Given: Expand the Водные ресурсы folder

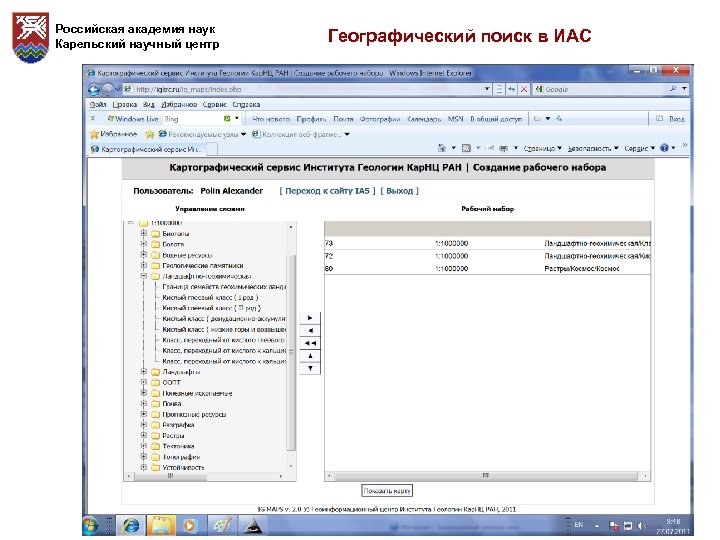Looking at the screenshot, I should pyautogui.click(x=144, y=254).
